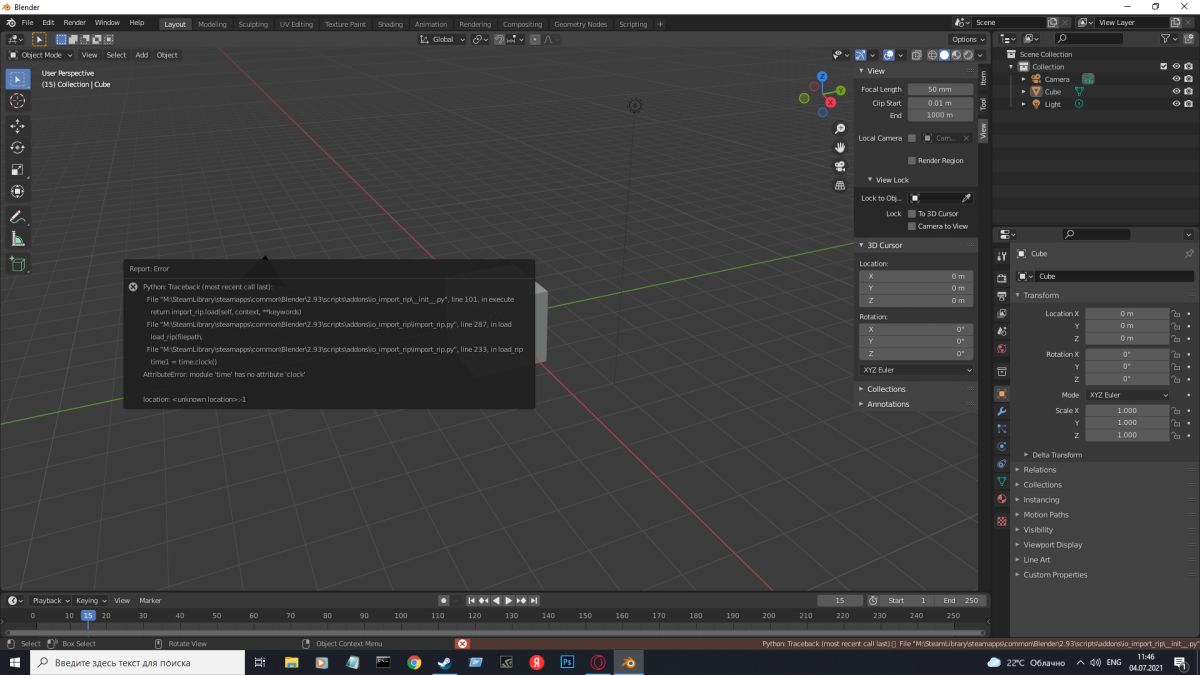Choose the Measure tool
This screenshot has width=1200, height=675.
pyautogui.click(x=18, y=239)
